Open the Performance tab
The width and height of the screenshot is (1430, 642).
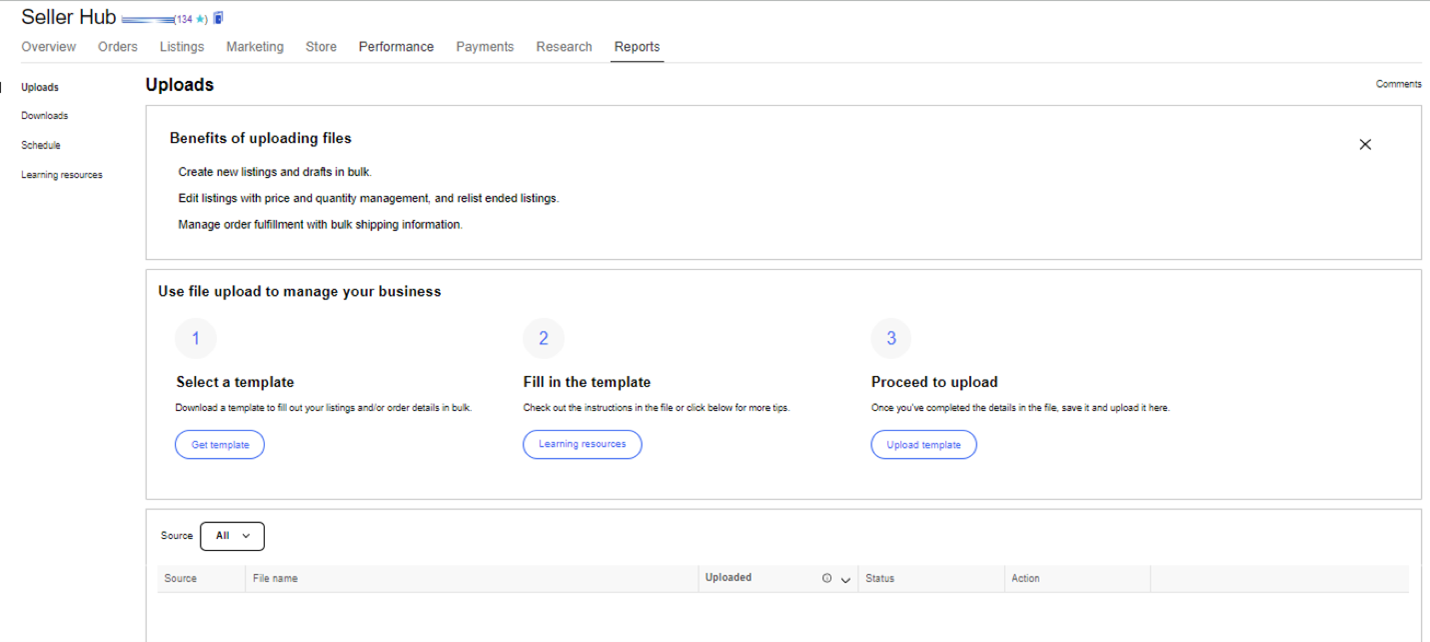396,47
